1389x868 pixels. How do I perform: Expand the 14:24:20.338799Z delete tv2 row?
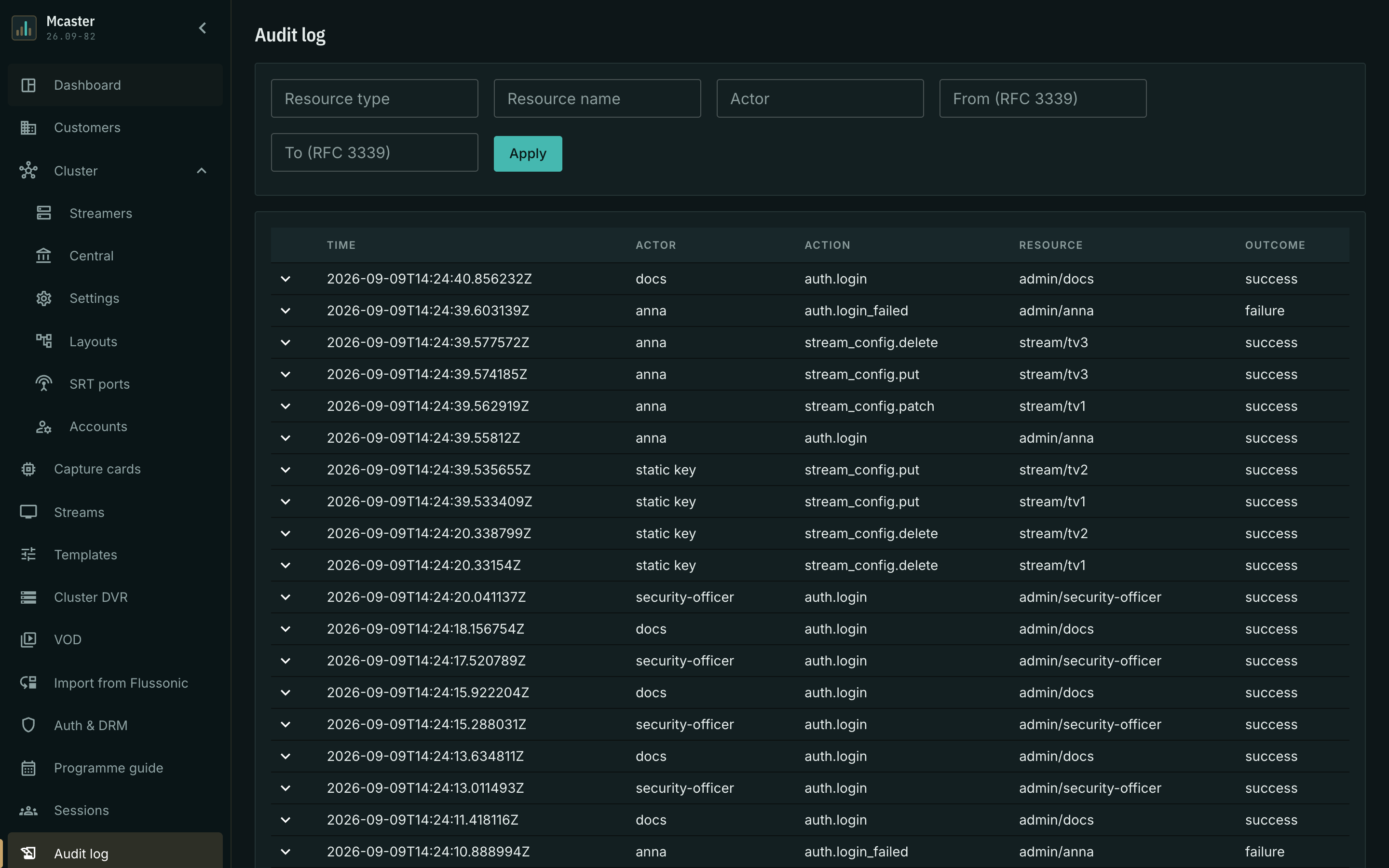click(x=285, y=534)
